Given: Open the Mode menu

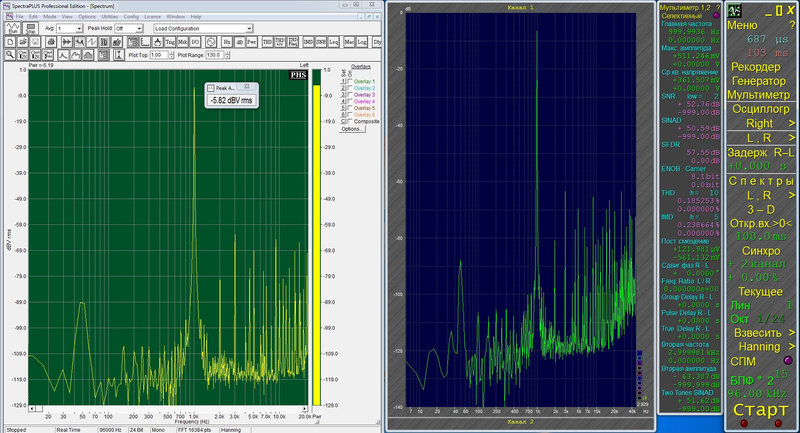Looking at the screenshot, I should point(50,17).
